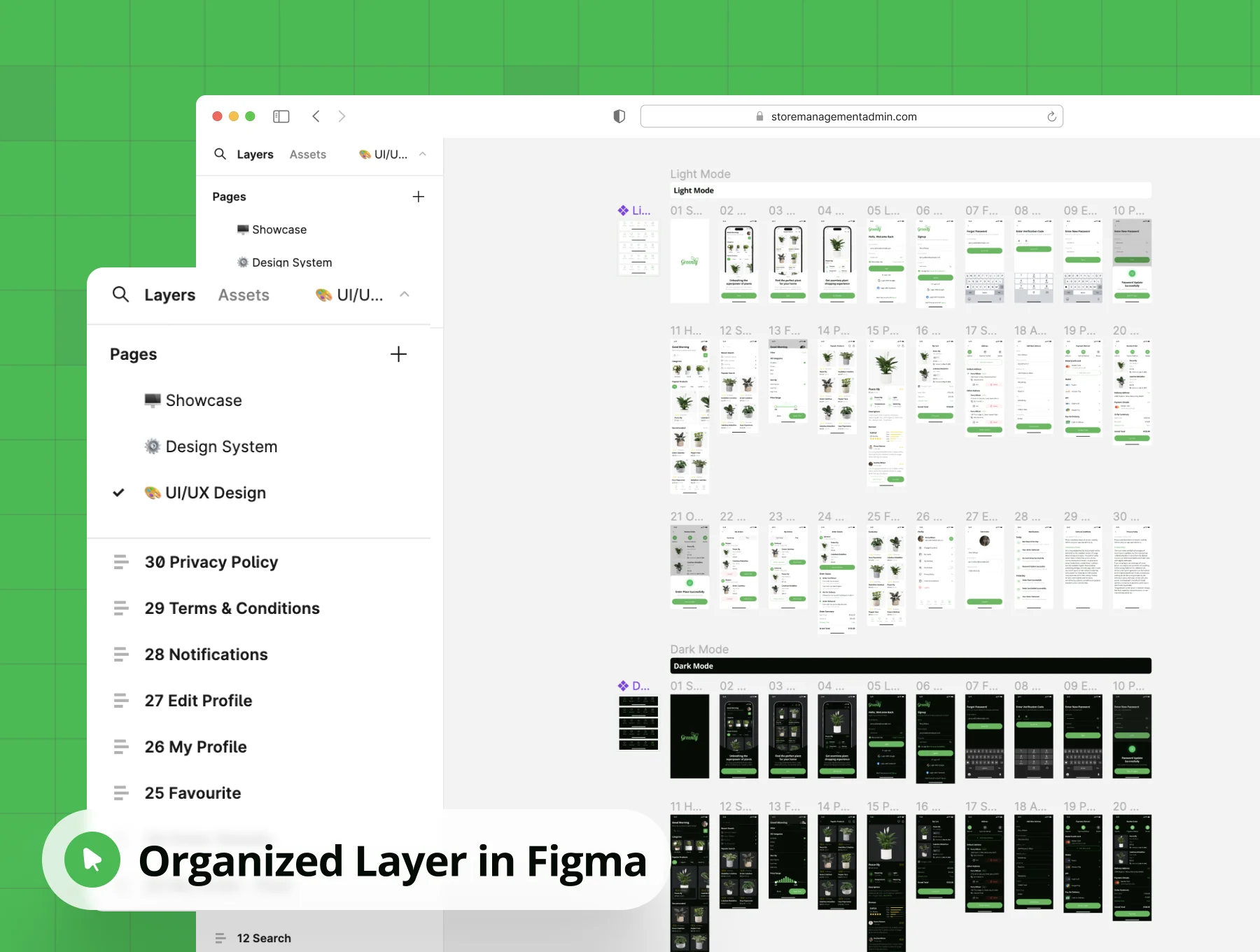Viewport: 1260px width, 952px height.
Task: Click the gear icon beside enlarged Design System page
Action: tap(153, 447)
